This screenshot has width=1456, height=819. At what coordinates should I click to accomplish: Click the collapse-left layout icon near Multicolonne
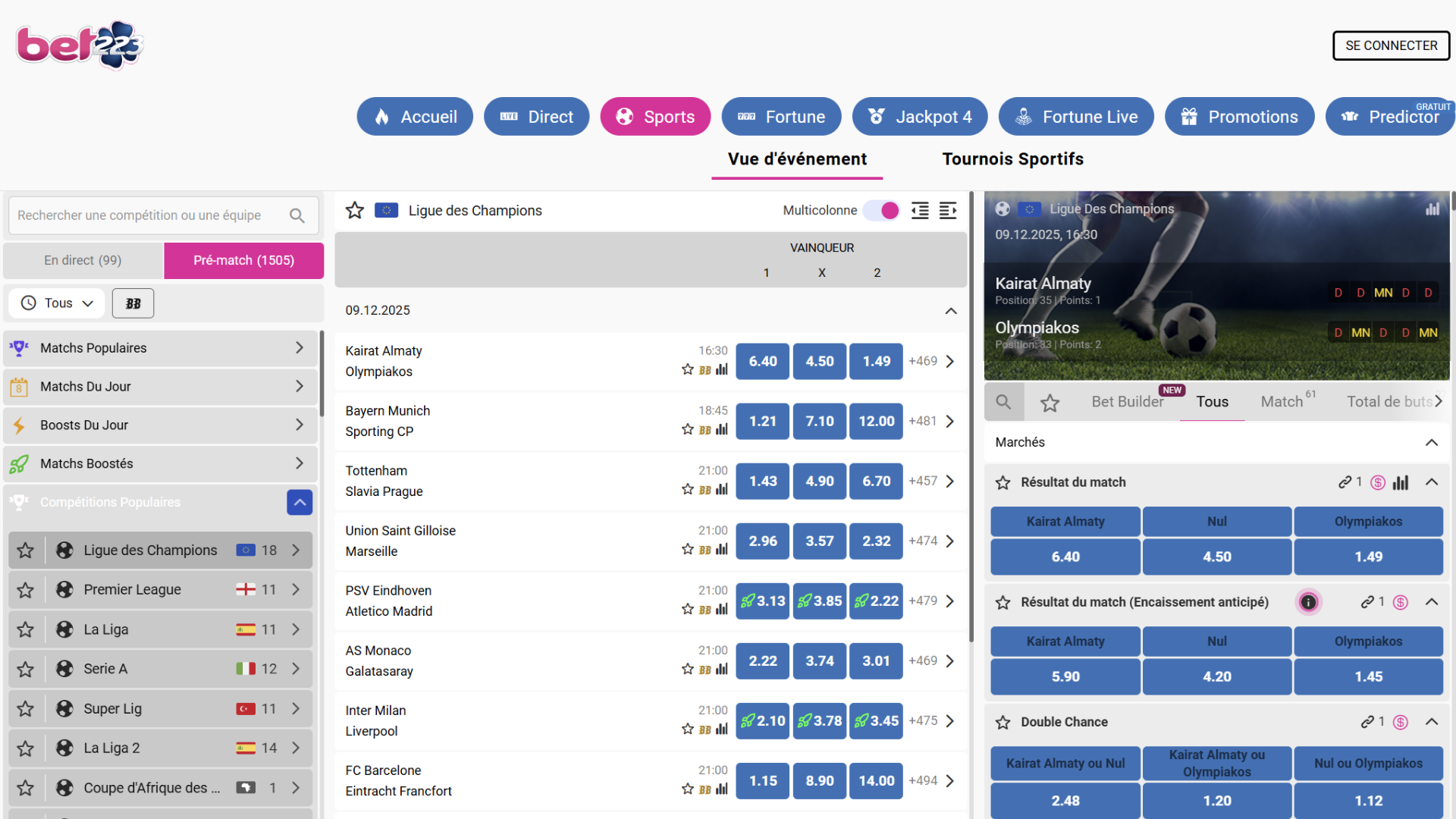click(x=920, y=211)
